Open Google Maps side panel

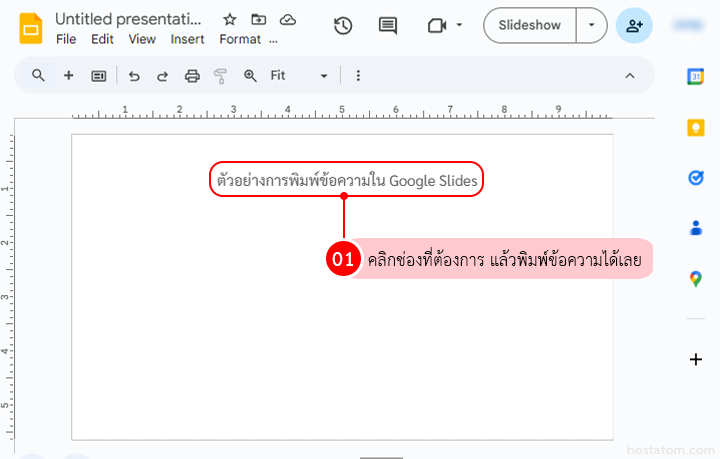click(x=696, y=279)
